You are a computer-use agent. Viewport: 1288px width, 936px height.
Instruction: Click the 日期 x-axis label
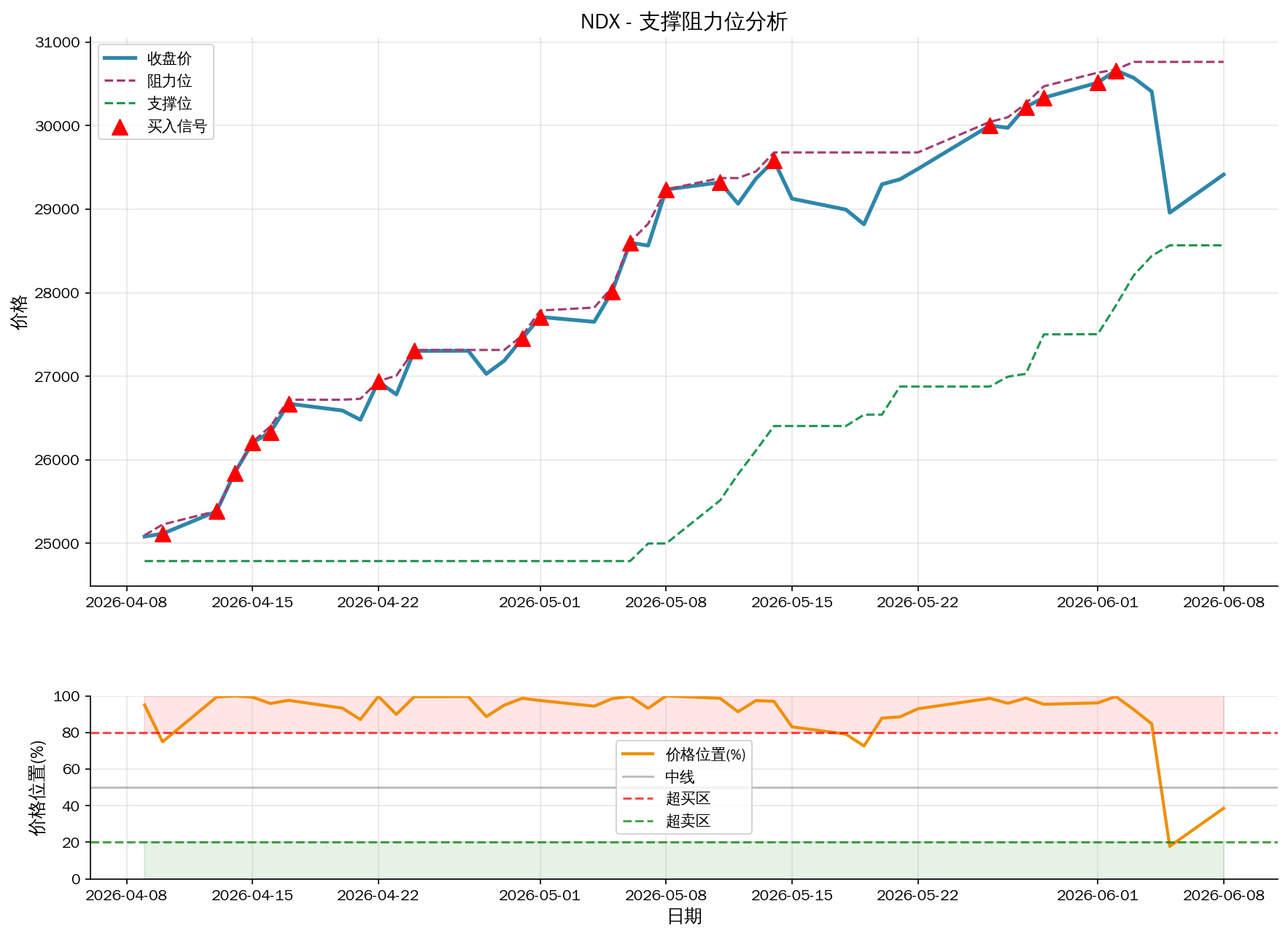pos(684,916)
